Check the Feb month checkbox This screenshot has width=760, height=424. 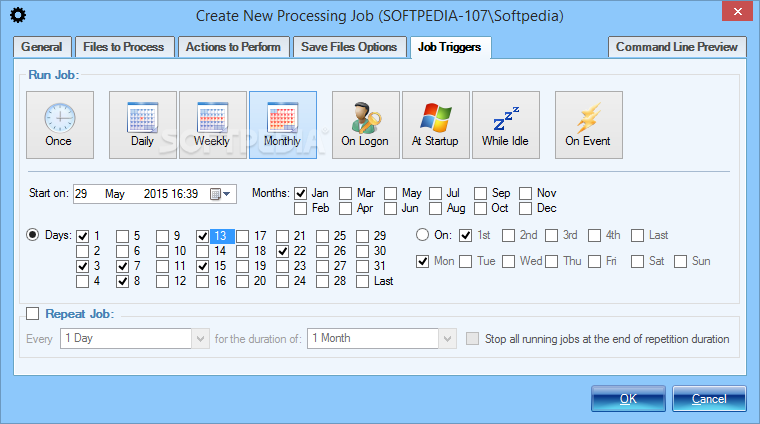point(301,208)
